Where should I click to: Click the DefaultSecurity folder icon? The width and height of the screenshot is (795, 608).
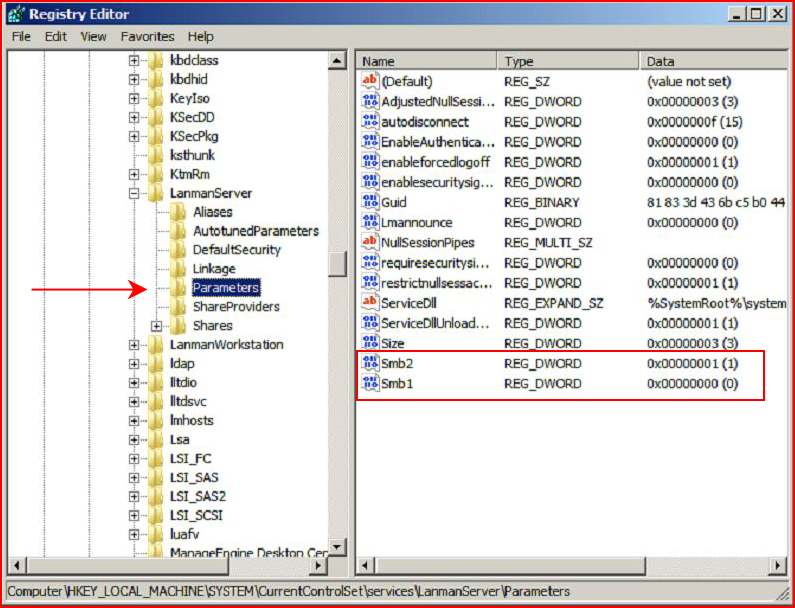click(178, 250)
